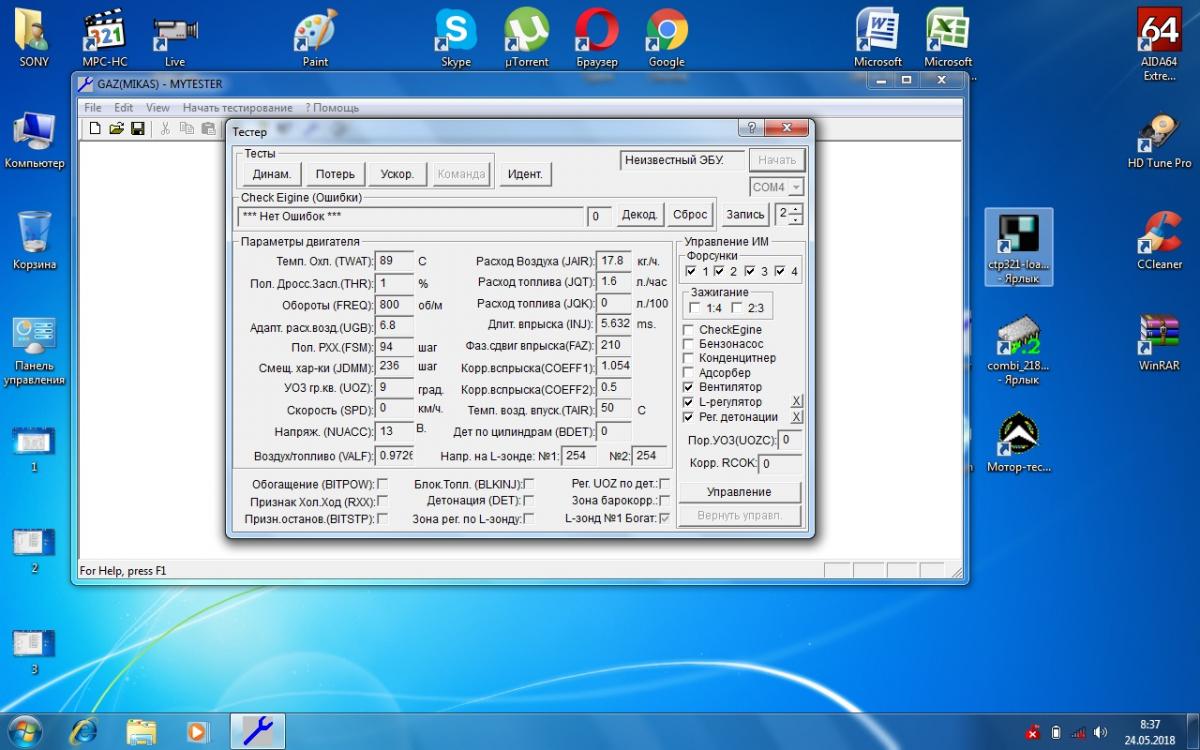Viewport: 1200px width, 750px height.
Task: Open the View menu
Action: 158,108
